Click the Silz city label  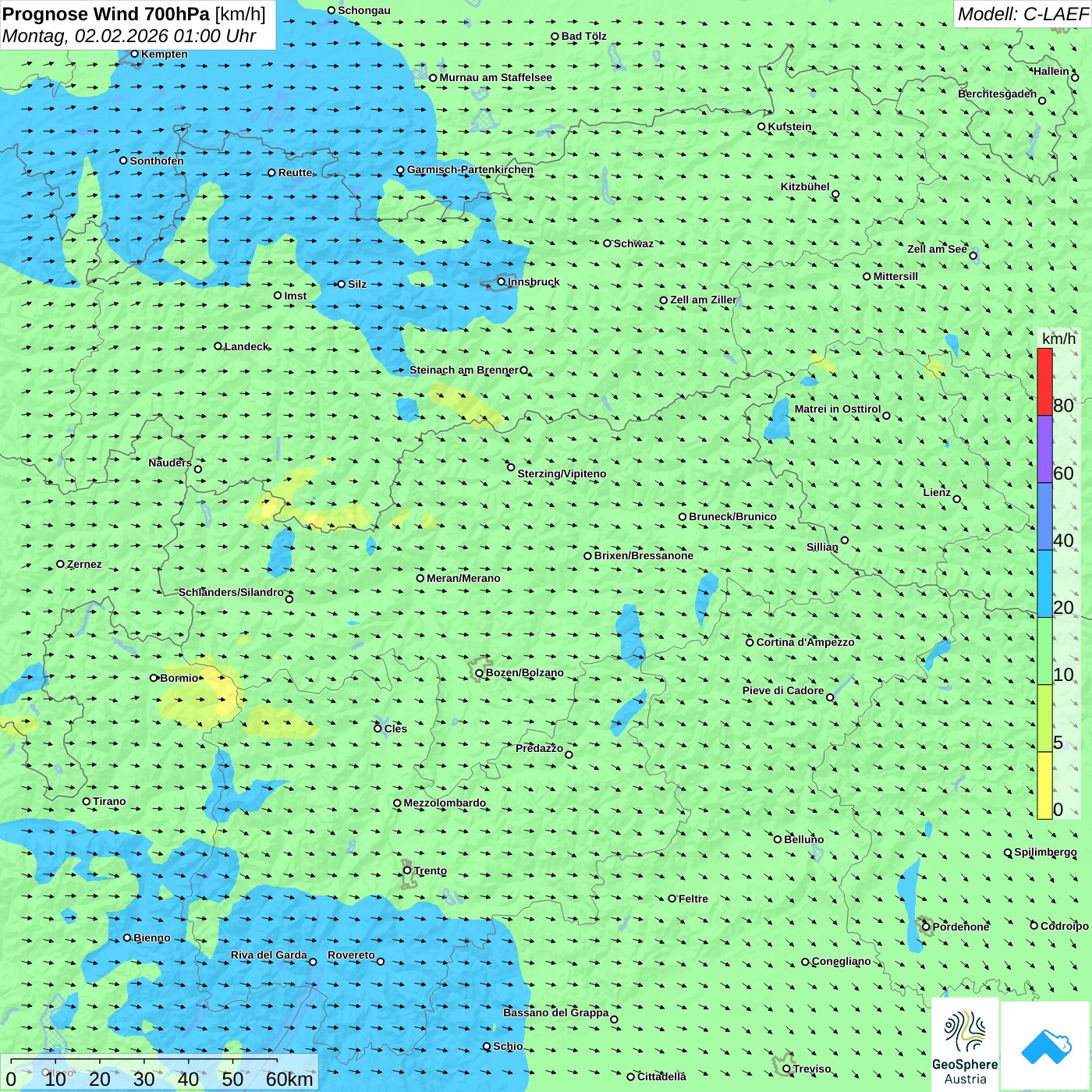[357, 284]
